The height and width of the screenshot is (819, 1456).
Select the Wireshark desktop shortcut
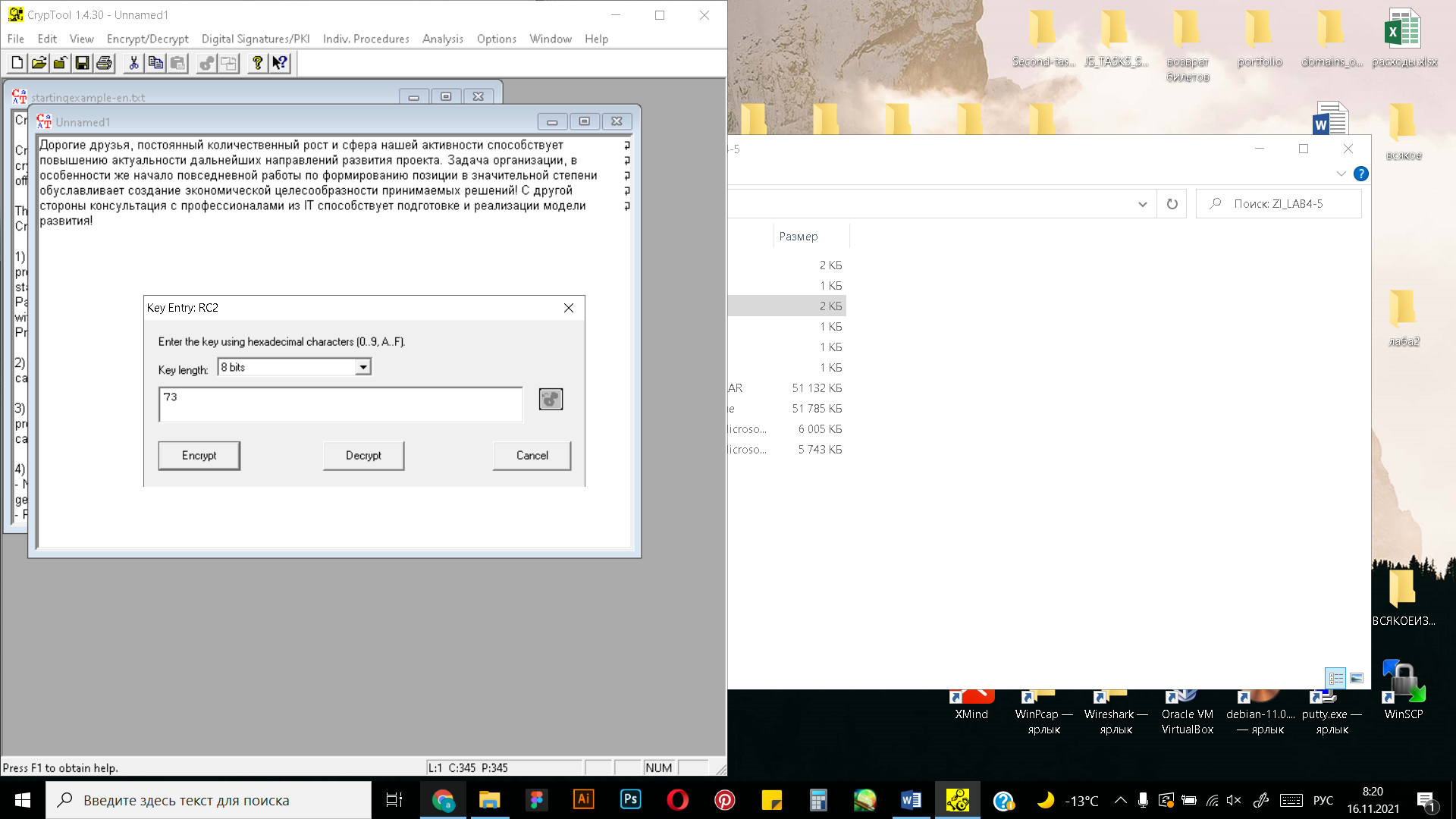[x=1116, y=713]
